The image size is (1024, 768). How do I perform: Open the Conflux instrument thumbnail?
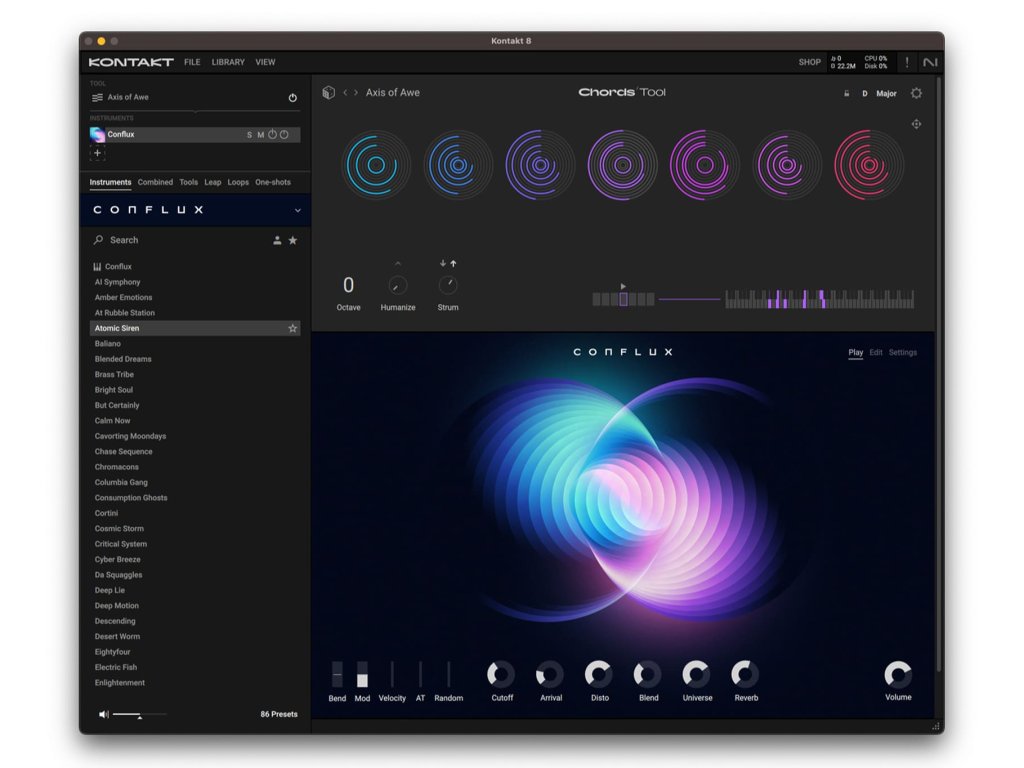[x=97, y=135]
